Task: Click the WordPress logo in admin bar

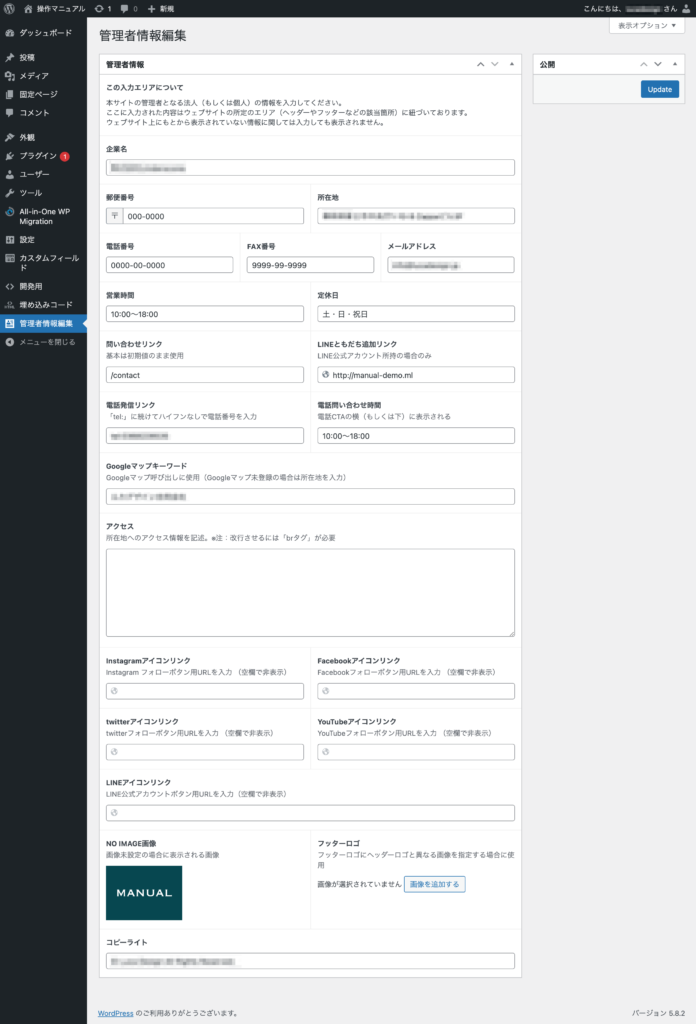Action: [x=8, y=8]
